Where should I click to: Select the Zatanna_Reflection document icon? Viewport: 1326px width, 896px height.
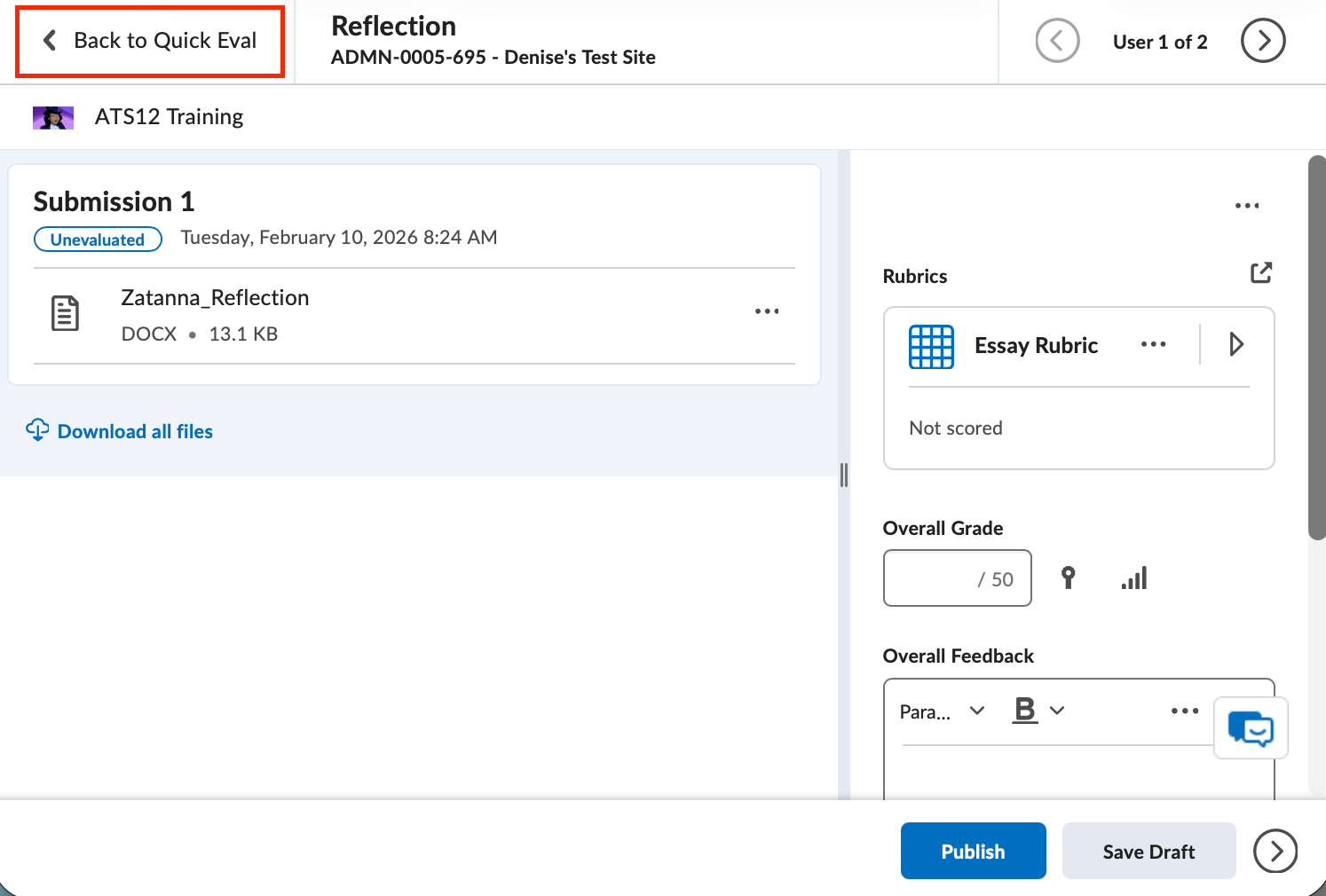pos(64,312)
